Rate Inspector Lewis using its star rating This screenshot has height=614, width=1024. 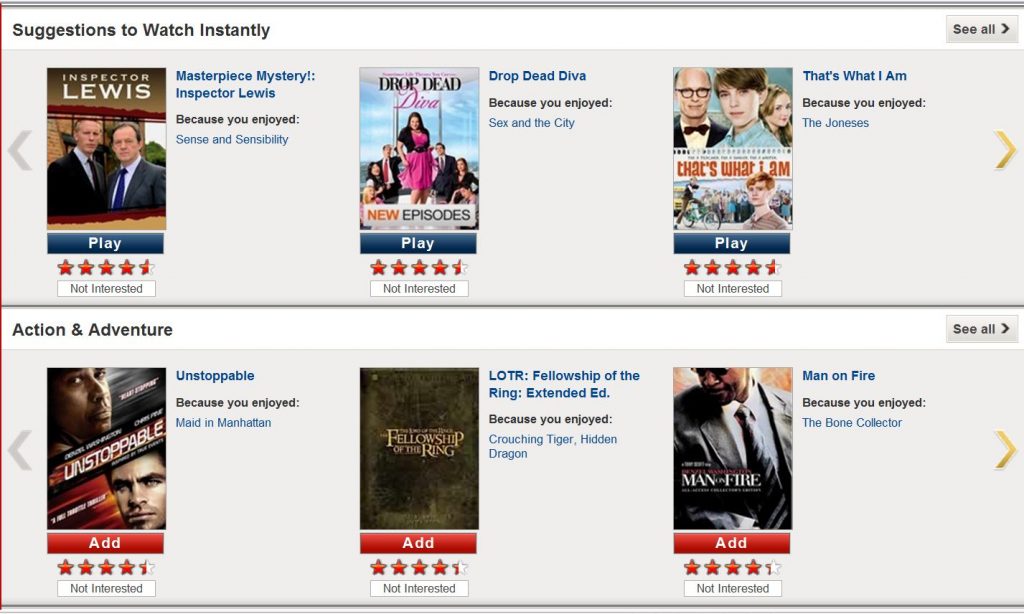[106, 267]
